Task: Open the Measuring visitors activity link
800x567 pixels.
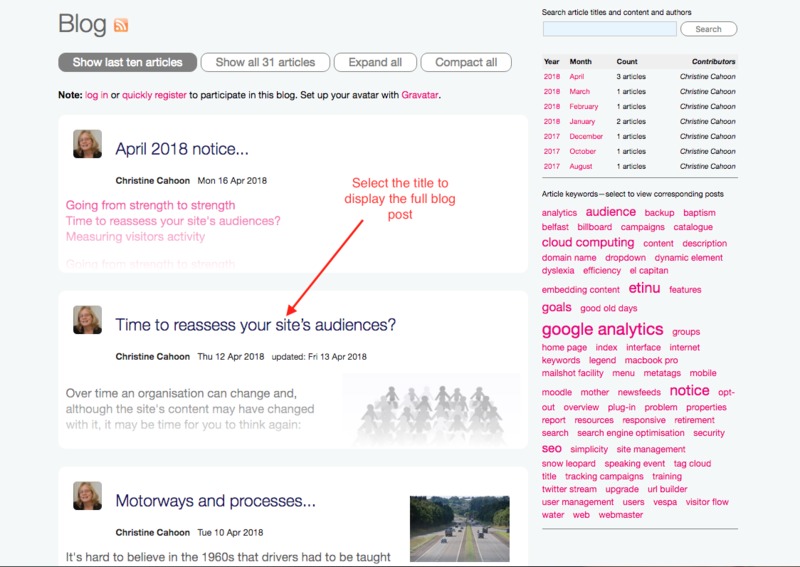Action: [135, 237]
